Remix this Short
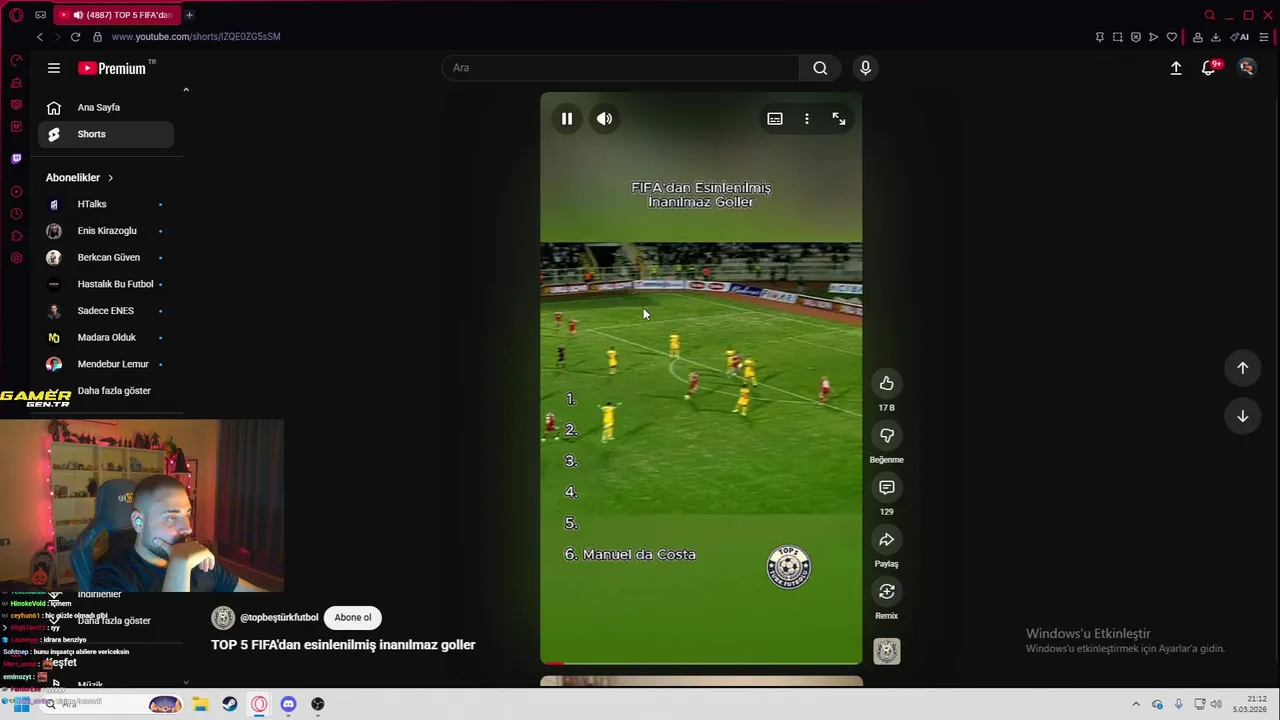Image resolution: width=1280 pixels, height=720 pixels. pyautogui.click(x=887, y=591)
